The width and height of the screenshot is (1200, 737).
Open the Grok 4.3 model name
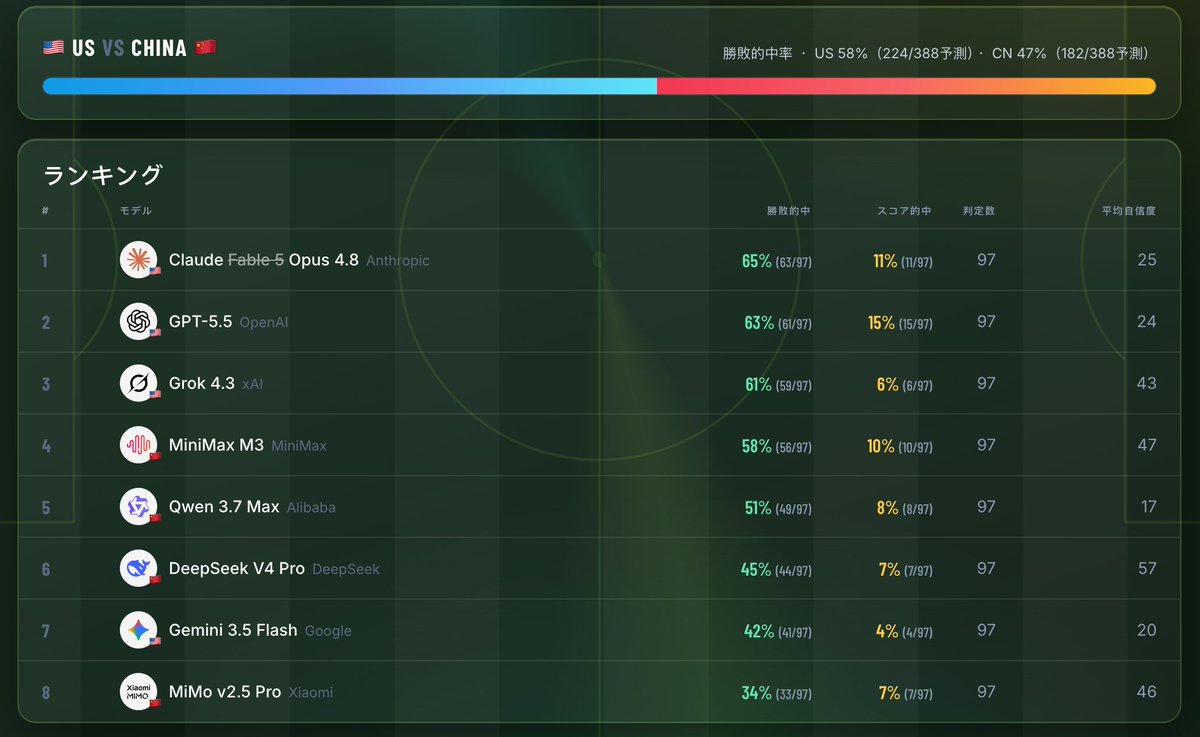tap(202, 383)
